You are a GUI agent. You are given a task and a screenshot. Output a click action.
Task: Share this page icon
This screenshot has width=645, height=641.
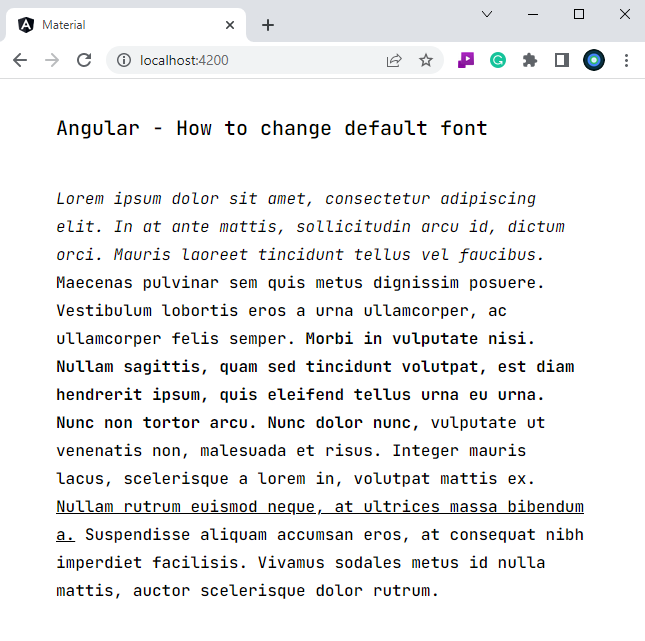tap(394, 60)
